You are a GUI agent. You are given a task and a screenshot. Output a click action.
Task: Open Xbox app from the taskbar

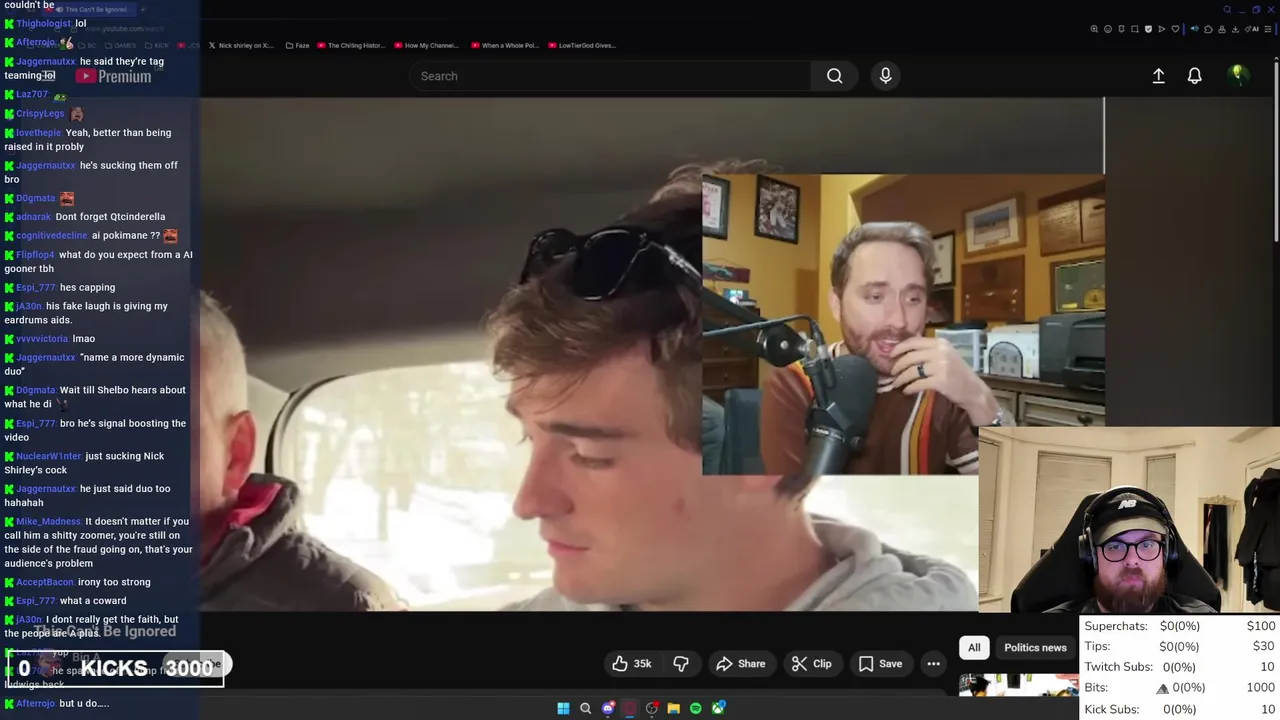[718, 708]
